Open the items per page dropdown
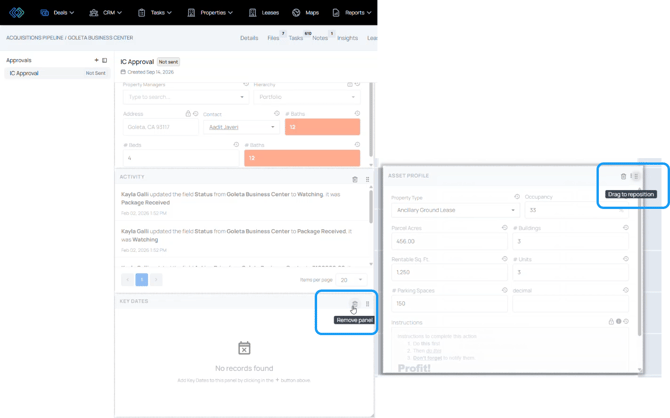This screenshot has width=670, height=418. click(351, 280)
